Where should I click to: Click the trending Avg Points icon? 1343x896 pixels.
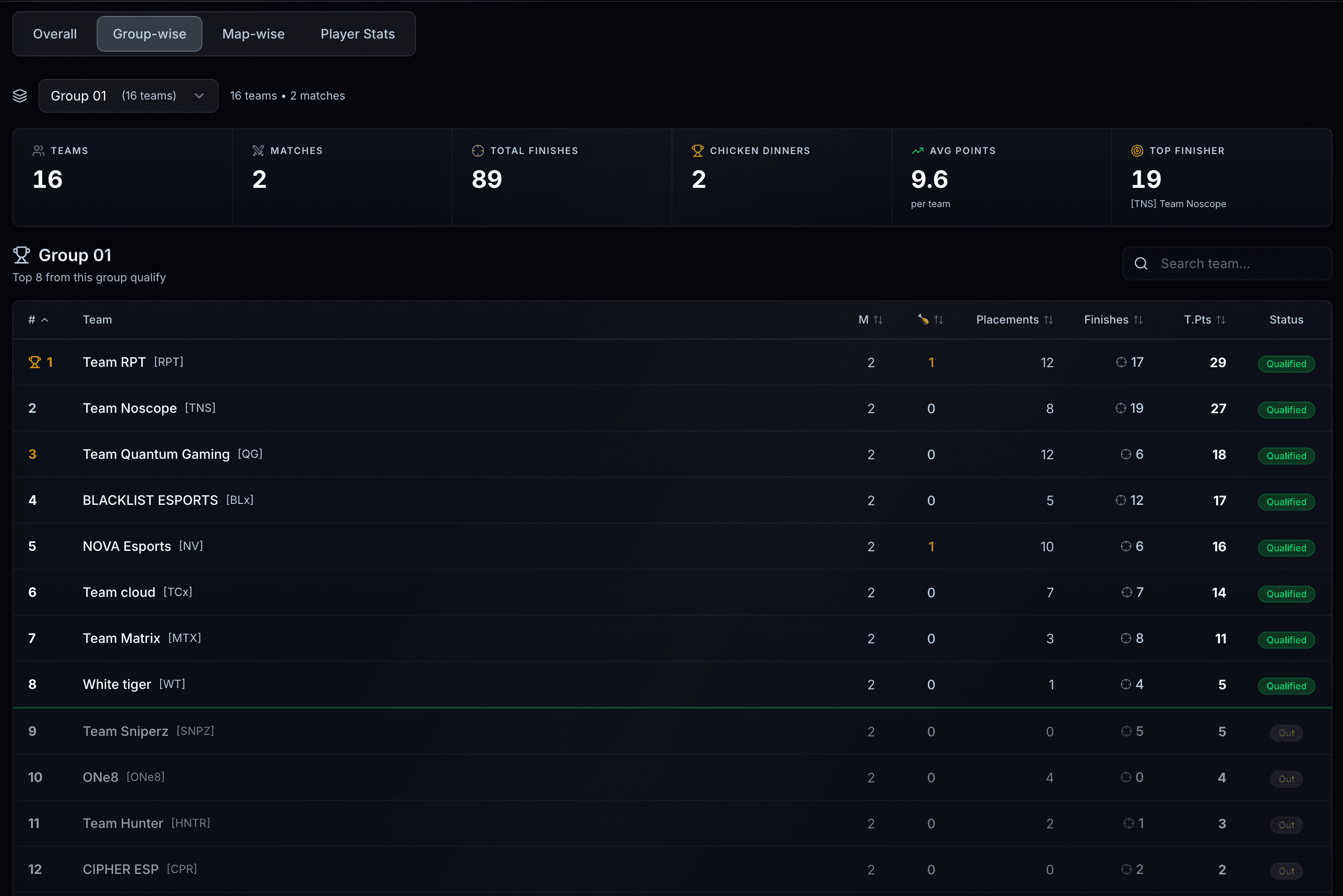point(918,150)
